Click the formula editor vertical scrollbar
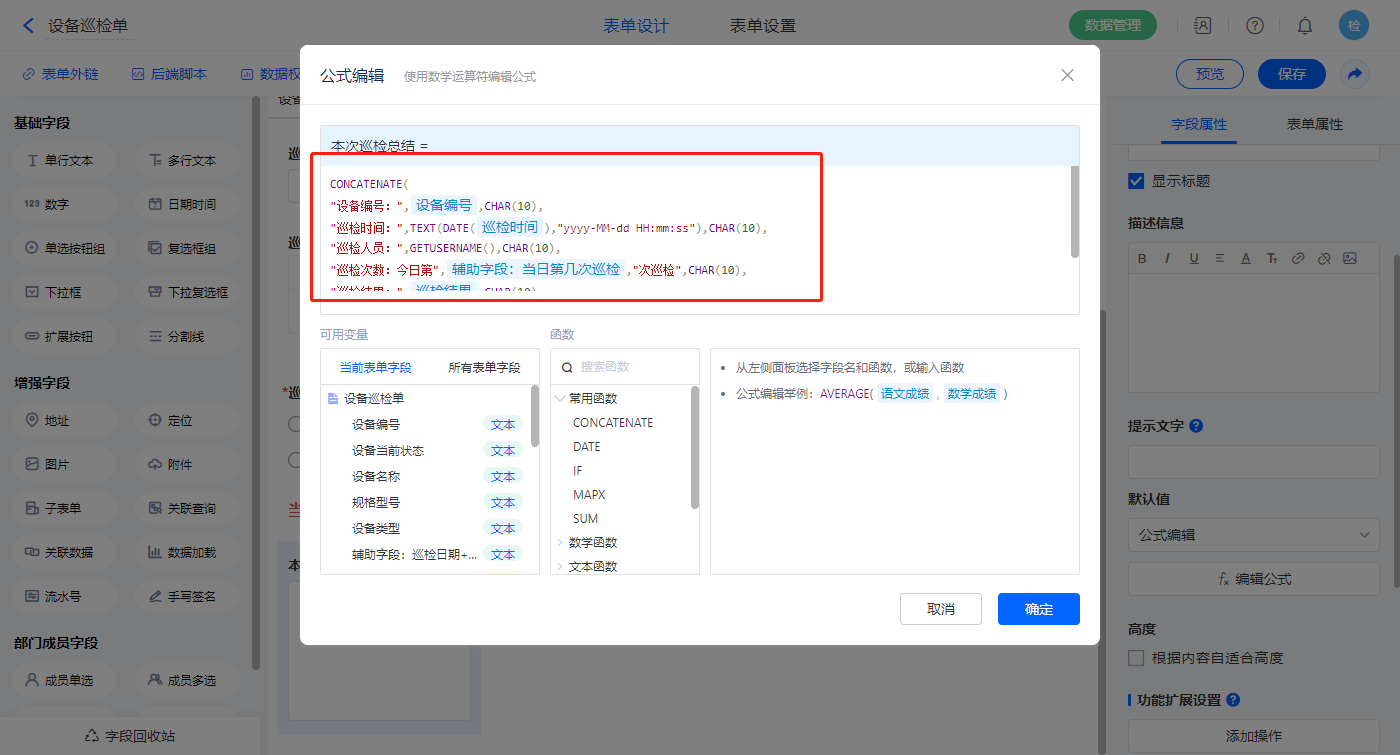 point(1075,212)
